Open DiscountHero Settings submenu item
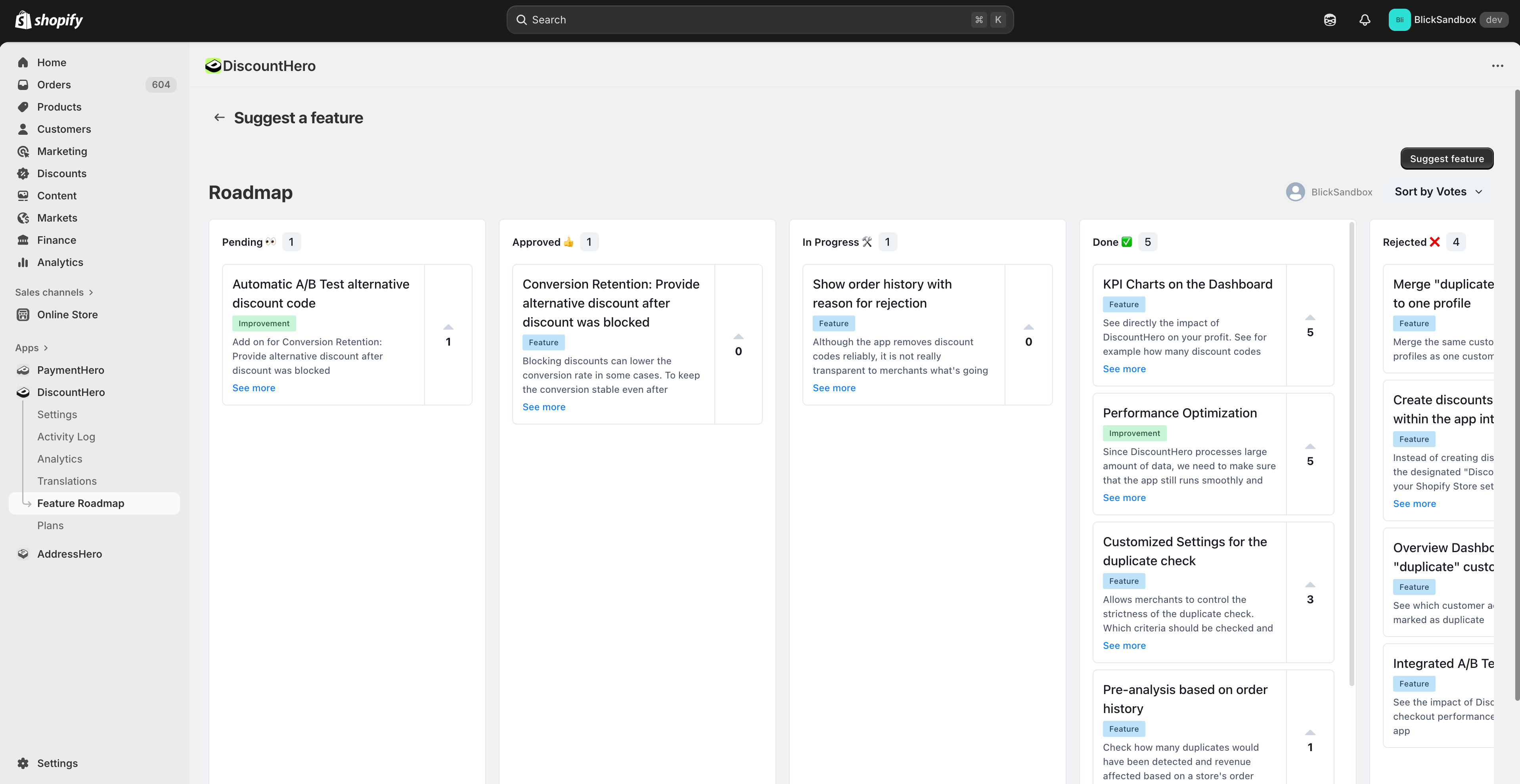This screenshot has height=784, width=1520. [57, 415]
